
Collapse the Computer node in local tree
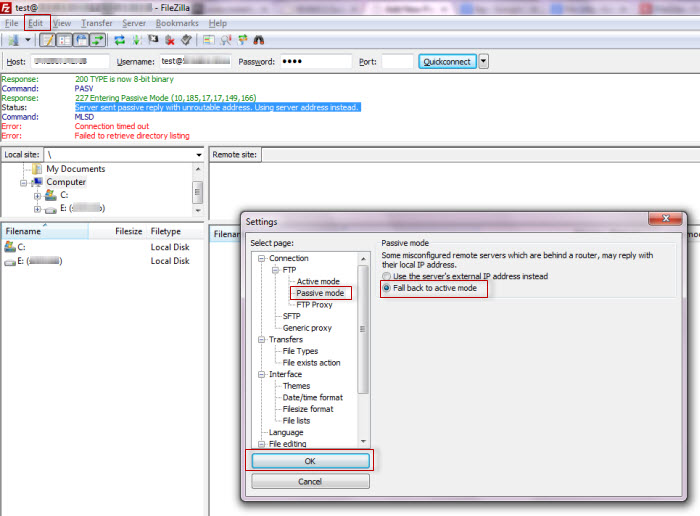point(23,183)
